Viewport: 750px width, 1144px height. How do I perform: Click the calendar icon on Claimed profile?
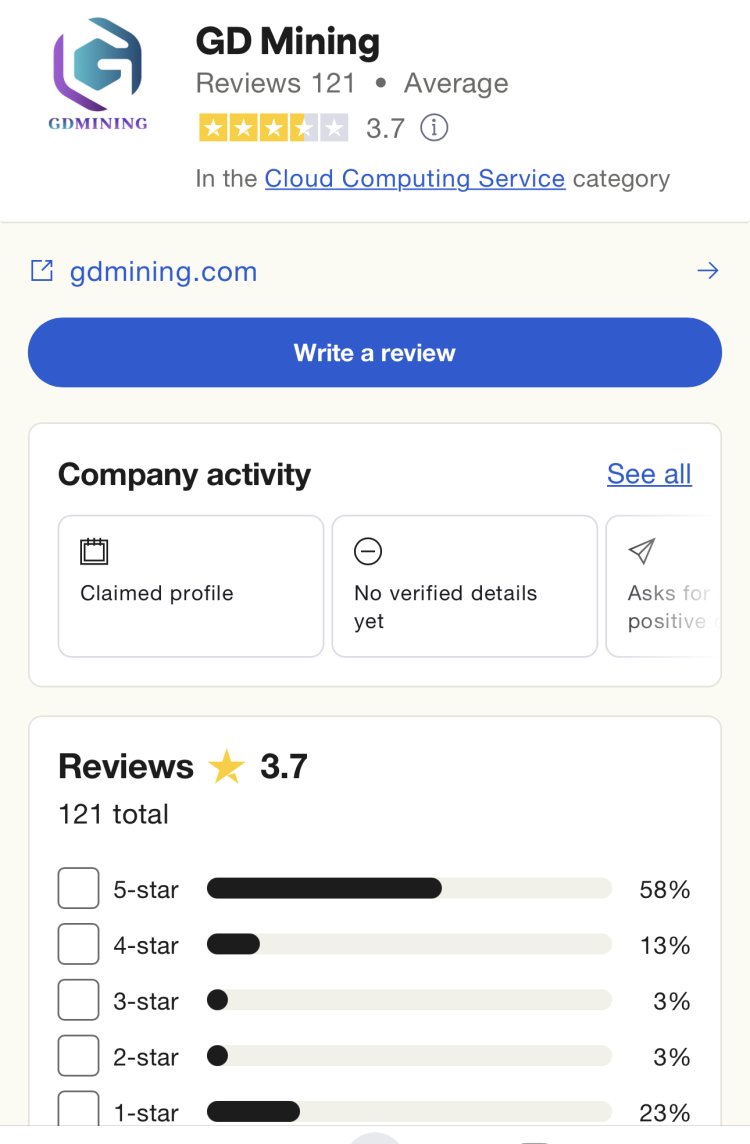click(94, 551)
